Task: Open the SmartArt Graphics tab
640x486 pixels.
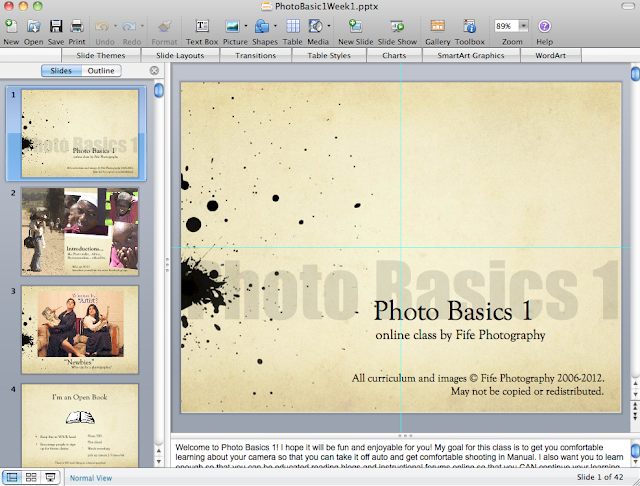Action: pos(470,56)
